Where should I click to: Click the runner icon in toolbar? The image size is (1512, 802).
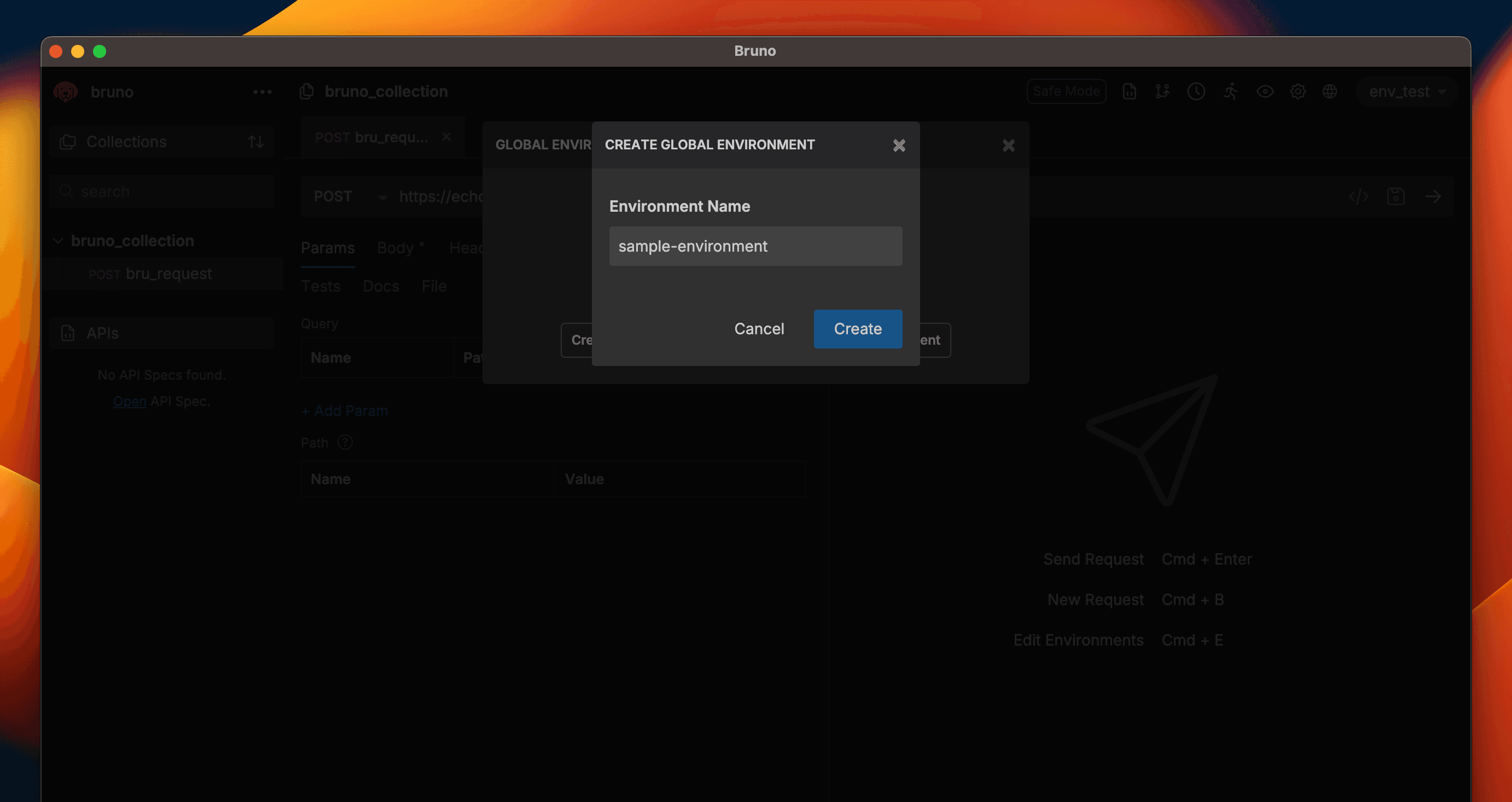[1230, 91]
